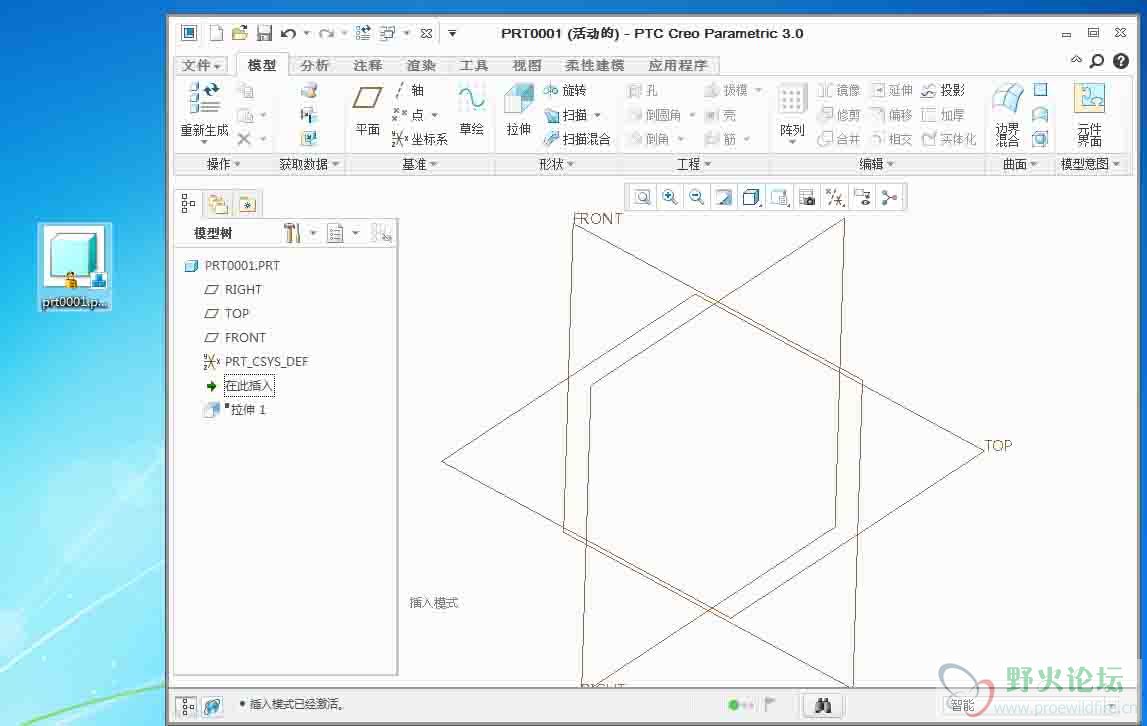Viewport: 1147px width, 726px height.
Task: Select the 拉伸 1 feature in model tree
Action: click(247, 410)
